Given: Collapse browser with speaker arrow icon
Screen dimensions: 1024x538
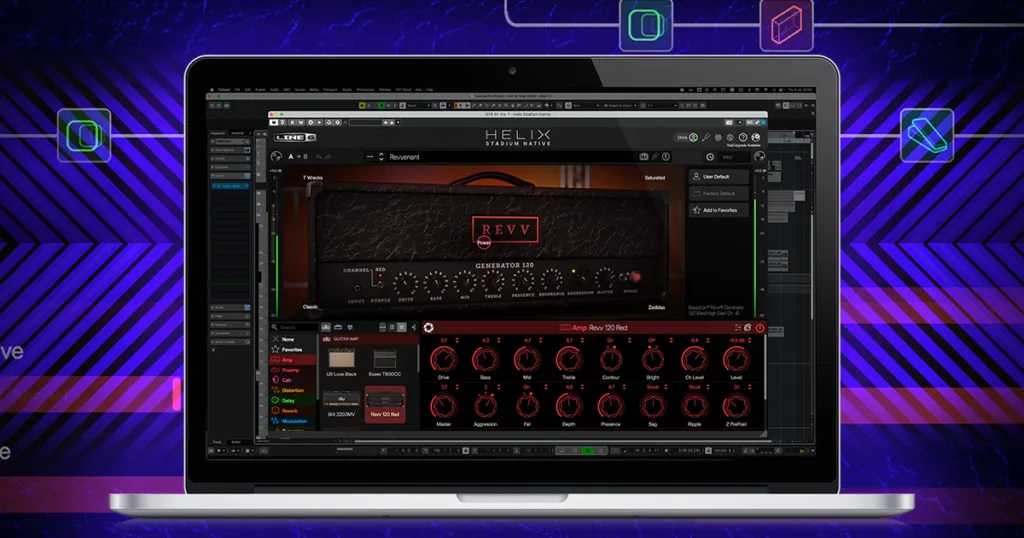Looking at the screenshot, I should pyautogui.click(x=413, y=327).
